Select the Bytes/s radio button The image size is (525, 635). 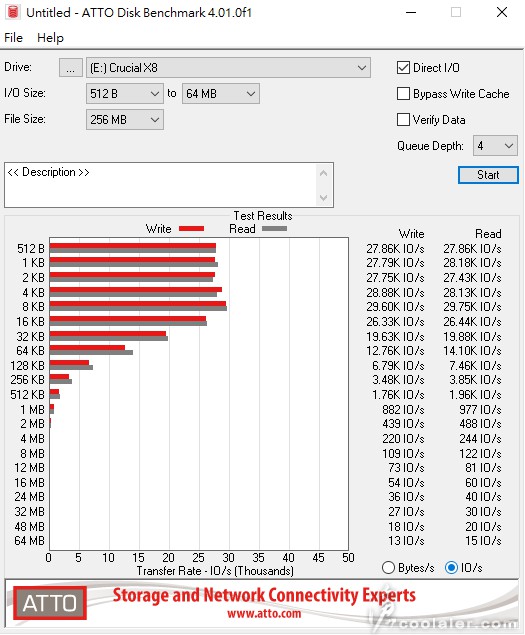point(388,567)
